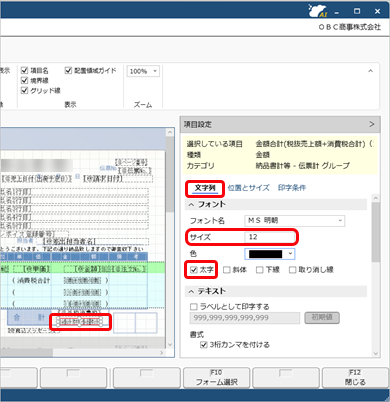The image size is (390, 402).
Task: Click the 納品書計等 - 伝票計 グループ category text
Action: pyautogui.click(x=303, y=166)
